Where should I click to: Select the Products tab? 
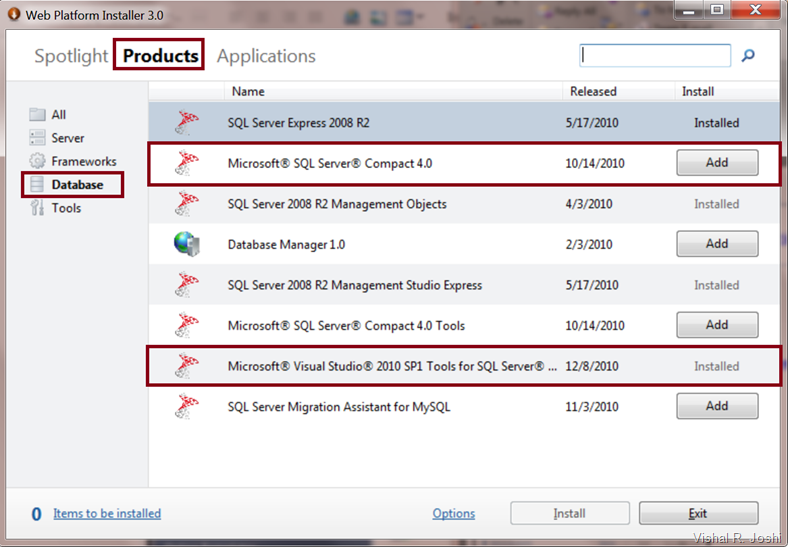(x=160, y=56)
